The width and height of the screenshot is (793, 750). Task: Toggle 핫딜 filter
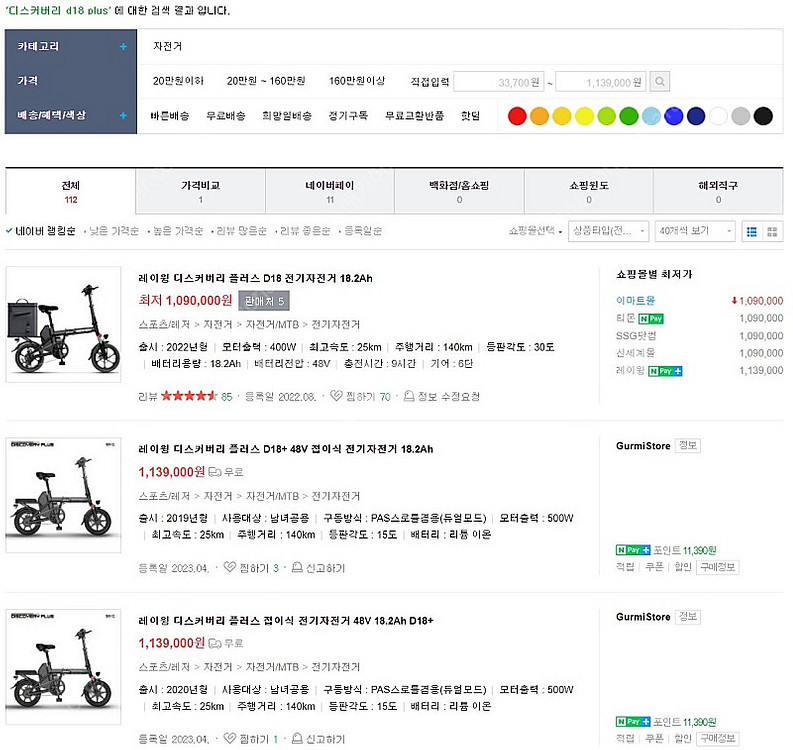tap(470, 116)
